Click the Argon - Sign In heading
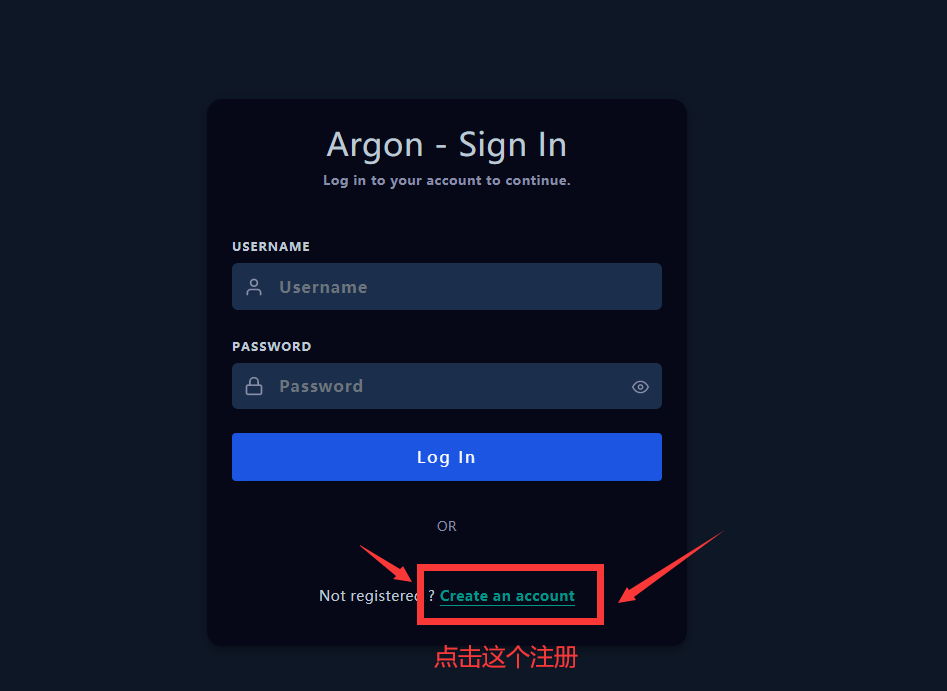The height and width of the screenshot is (691, 947). pos(447,145)
